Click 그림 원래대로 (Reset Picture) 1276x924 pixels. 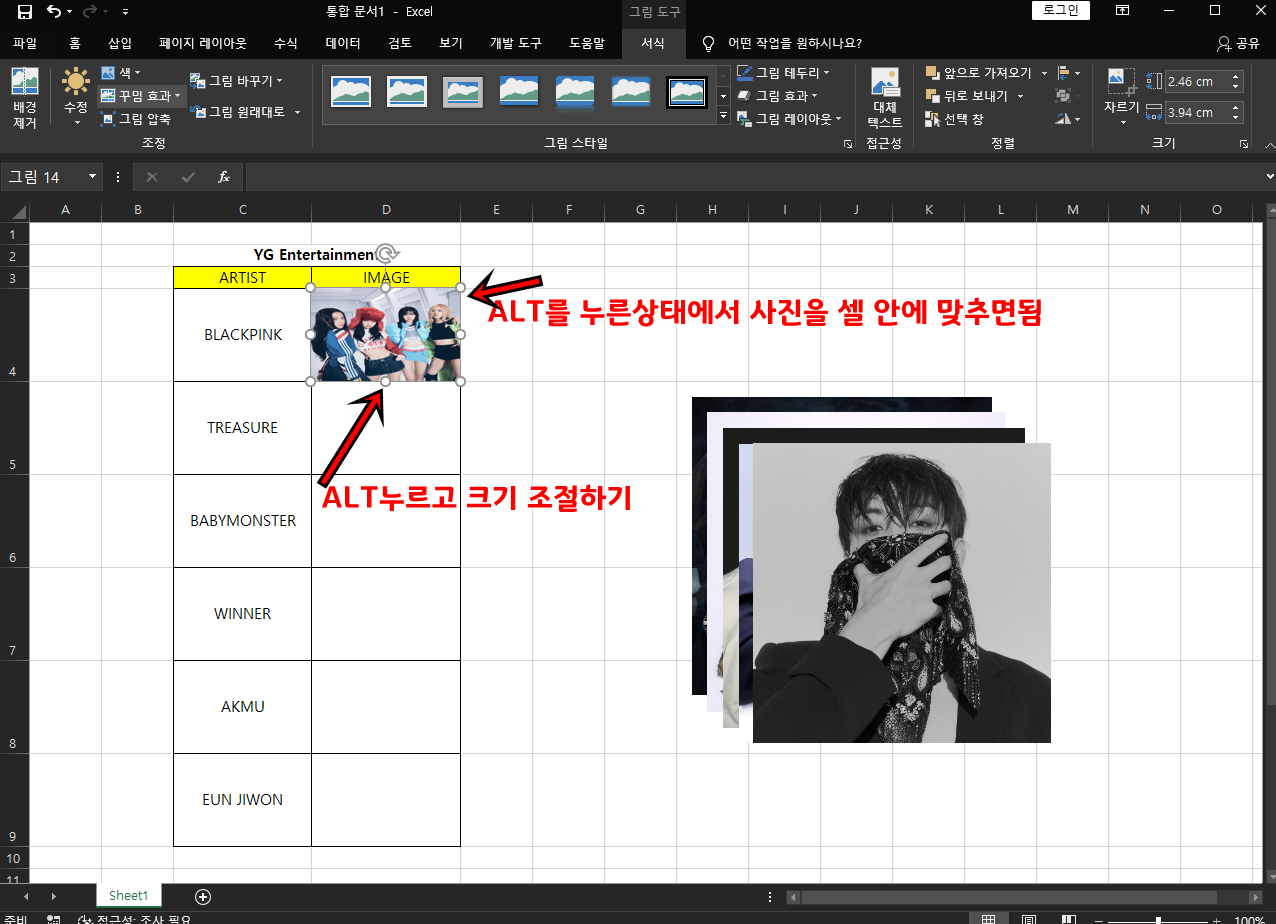click(237, 112)
